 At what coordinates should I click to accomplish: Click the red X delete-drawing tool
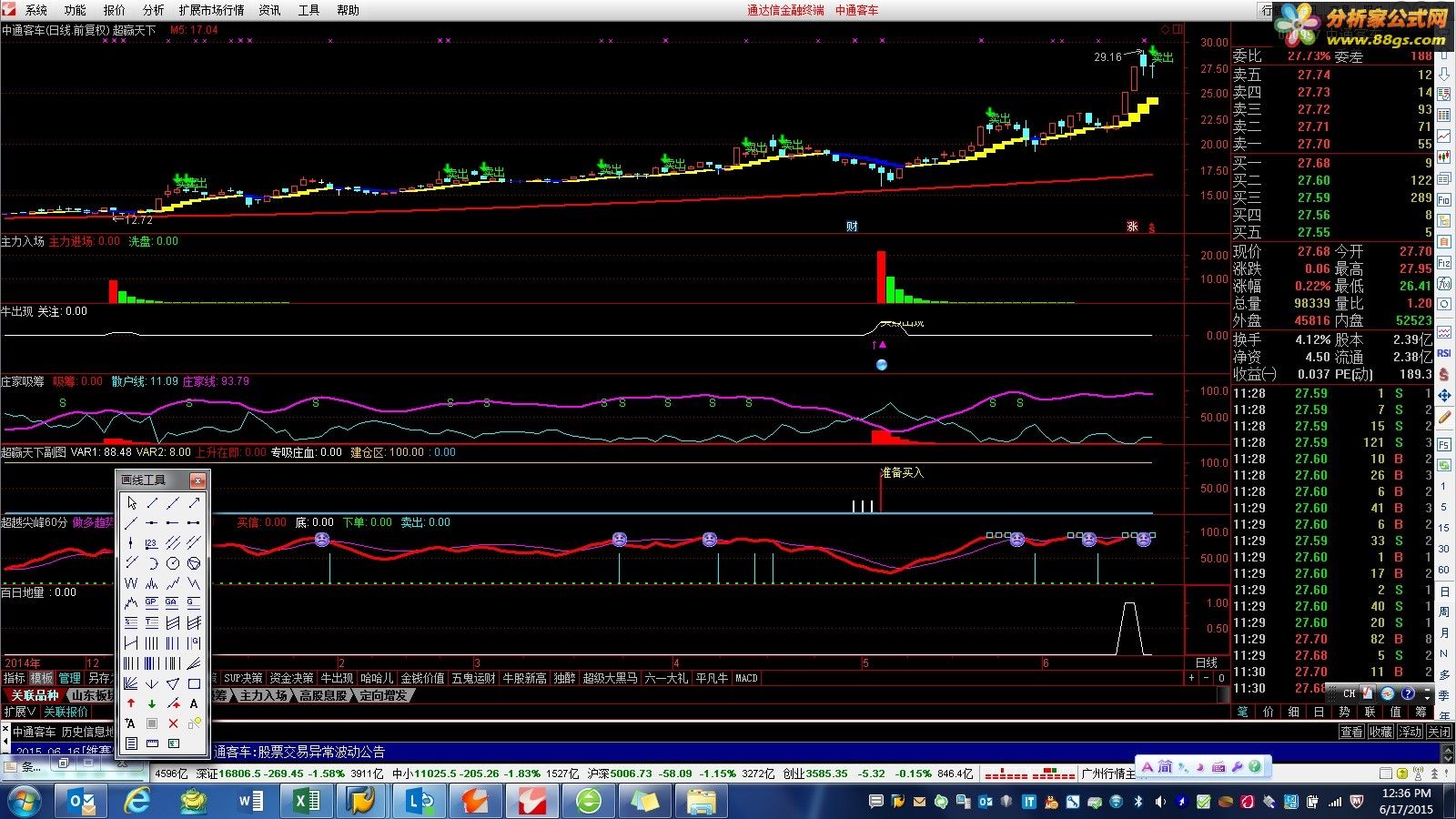click(173, 723)
